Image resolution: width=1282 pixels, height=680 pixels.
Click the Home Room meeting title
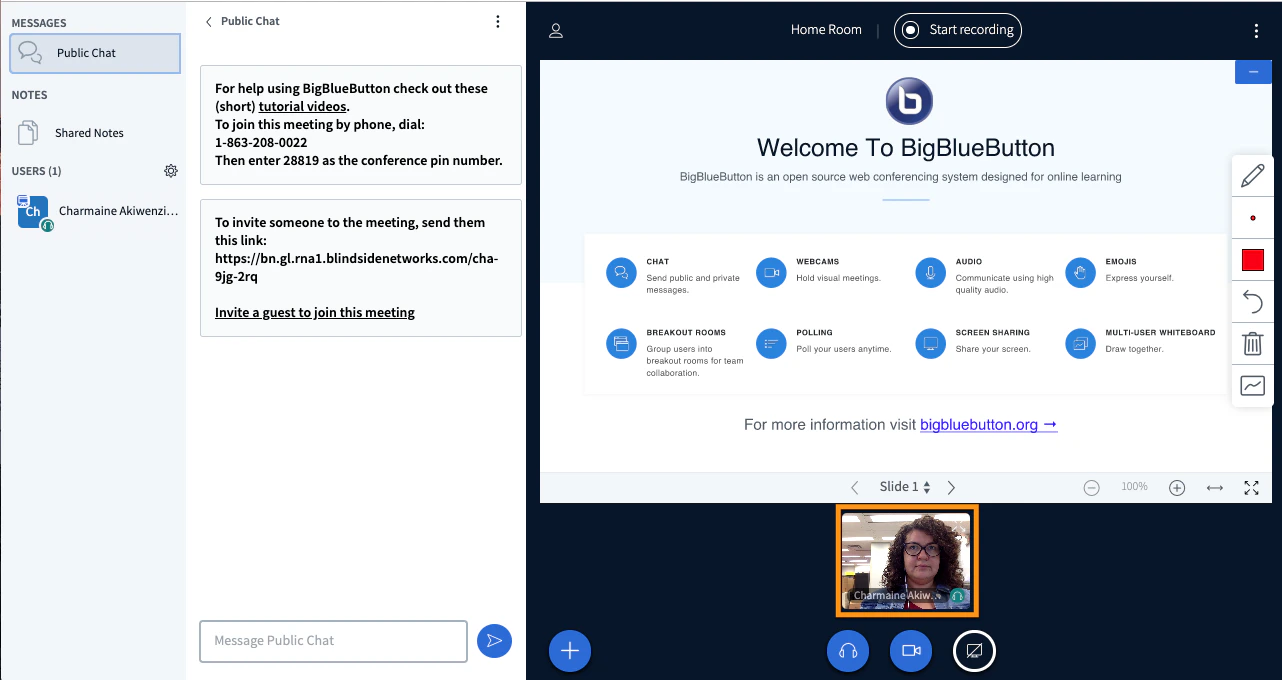826,30
